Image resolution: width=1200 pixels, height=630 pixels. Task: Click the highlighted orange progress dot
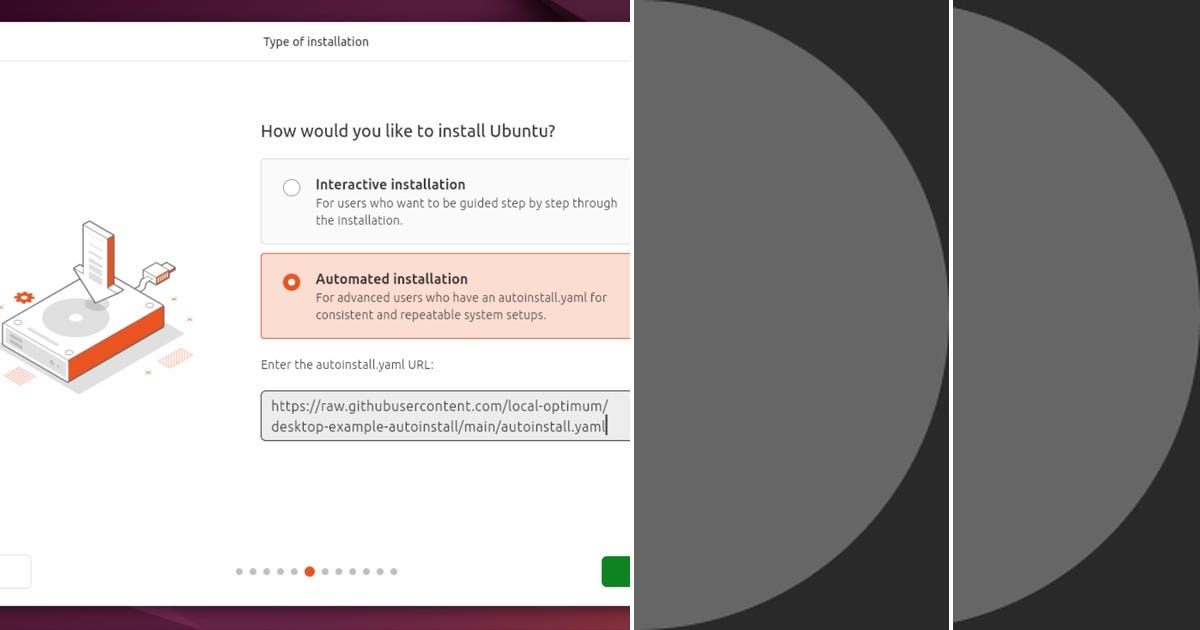(309, 571)
